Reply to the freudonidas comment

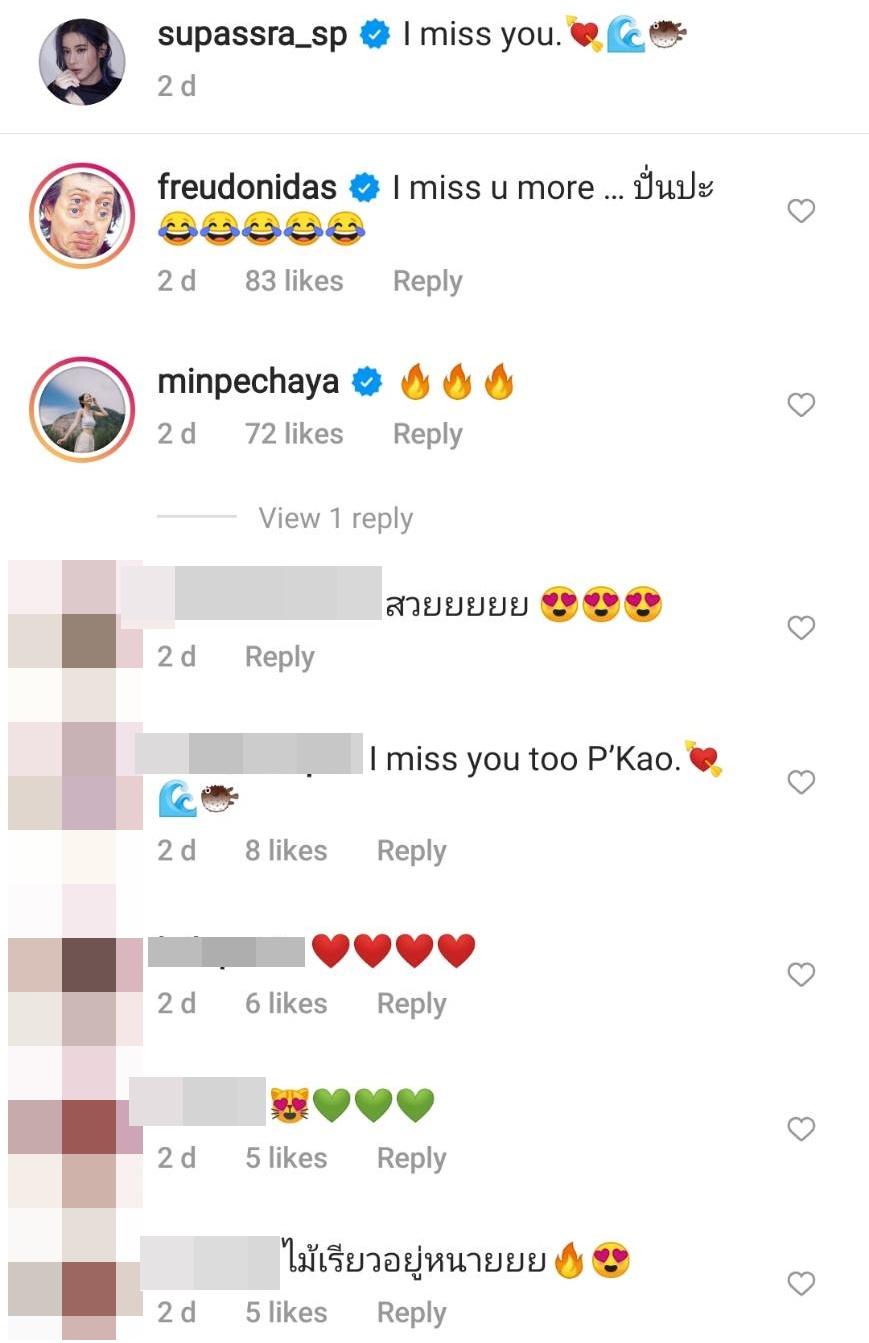[427, 281]
